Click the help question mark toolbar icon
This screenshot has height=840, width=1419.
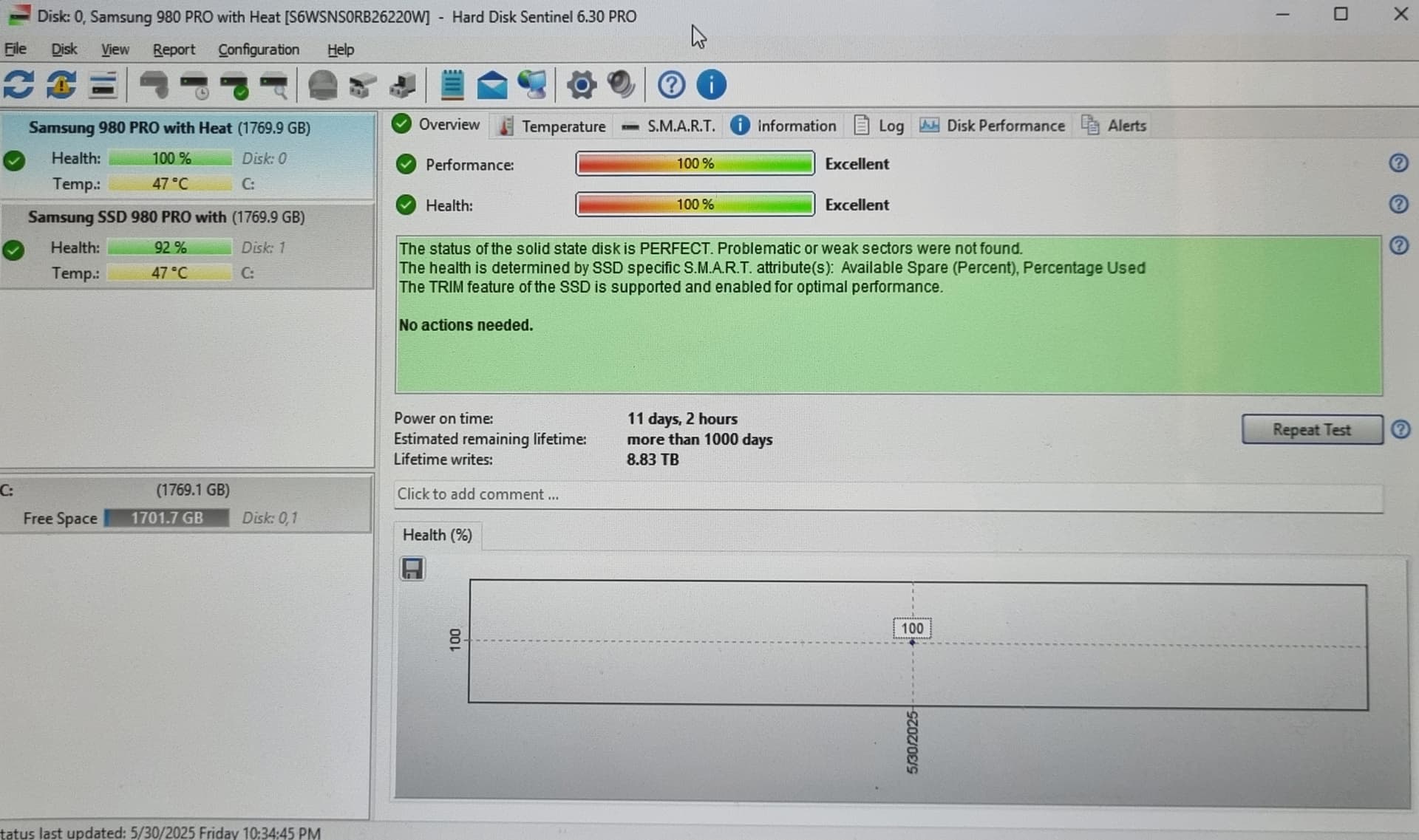coord(671,85)
